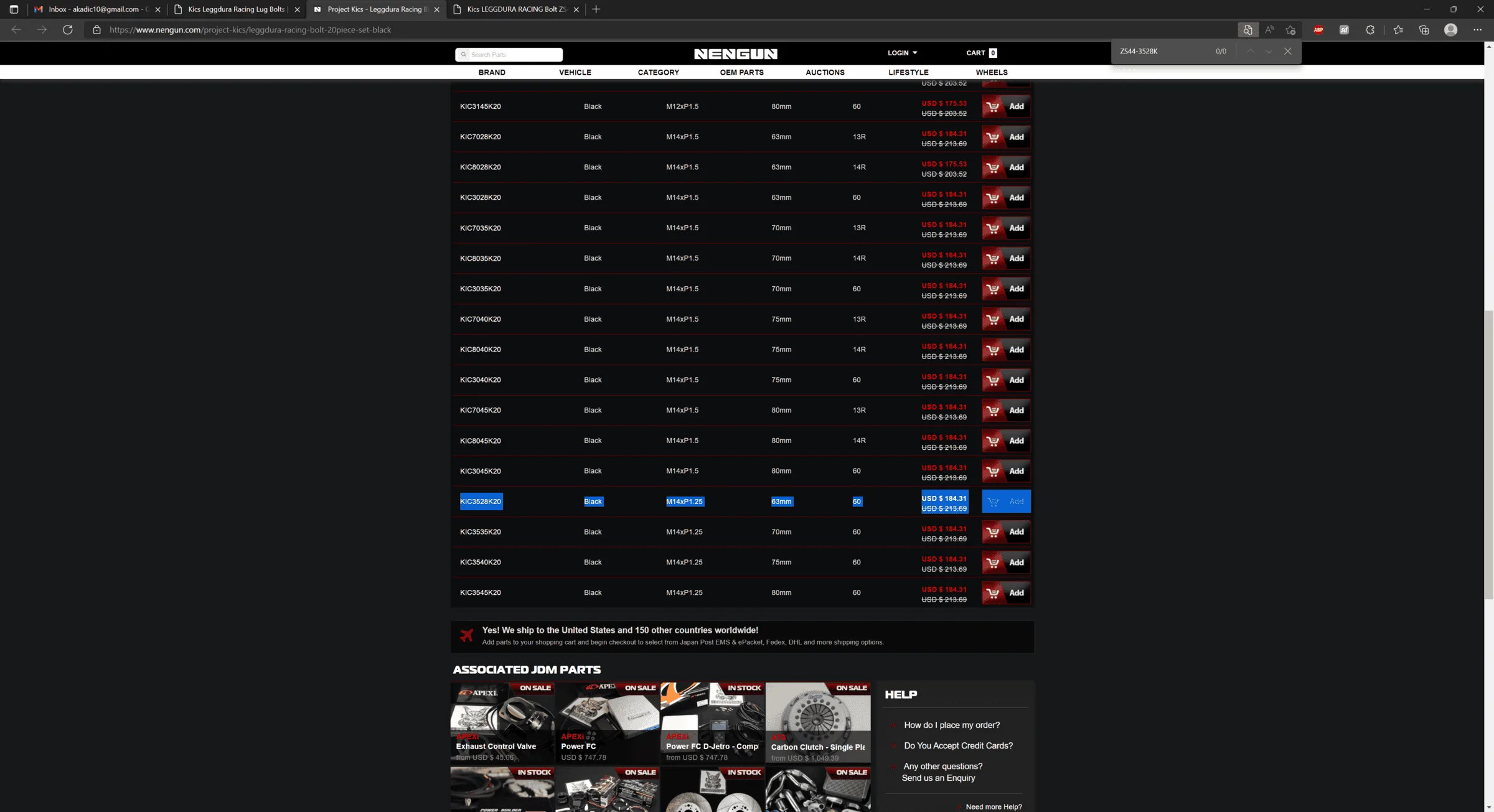Go to next find result arrow

pyautogui.click(x=1269, y=51)
